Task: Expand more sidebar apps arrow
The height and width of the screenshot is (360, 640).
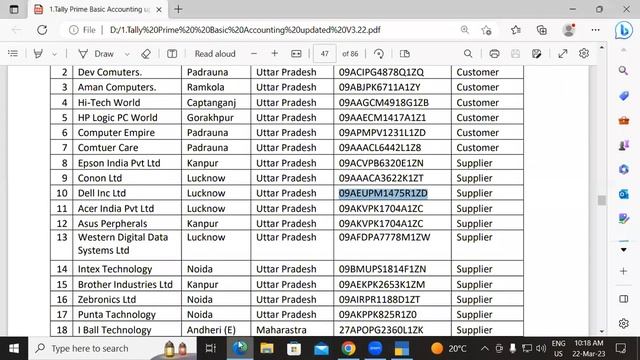Action: click(x=624, y=249)
